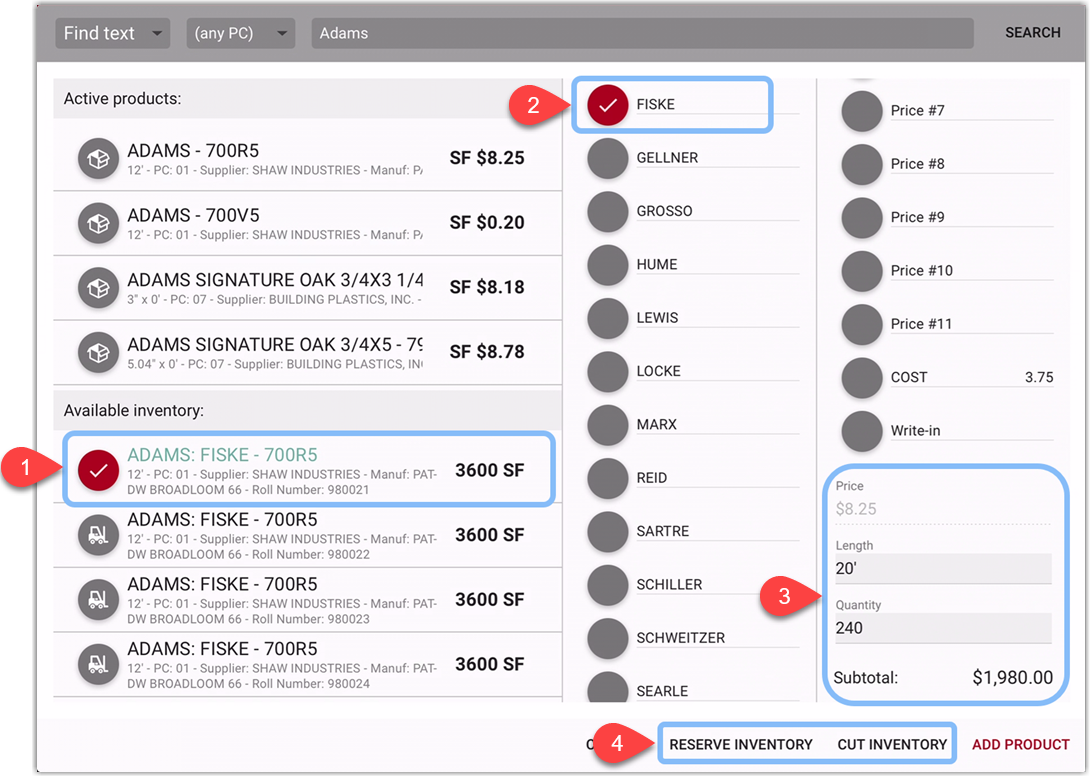Screen dimensions: 1091x777
Task: Click forklift icon for roll number 980024
Action: pos(98,664)
